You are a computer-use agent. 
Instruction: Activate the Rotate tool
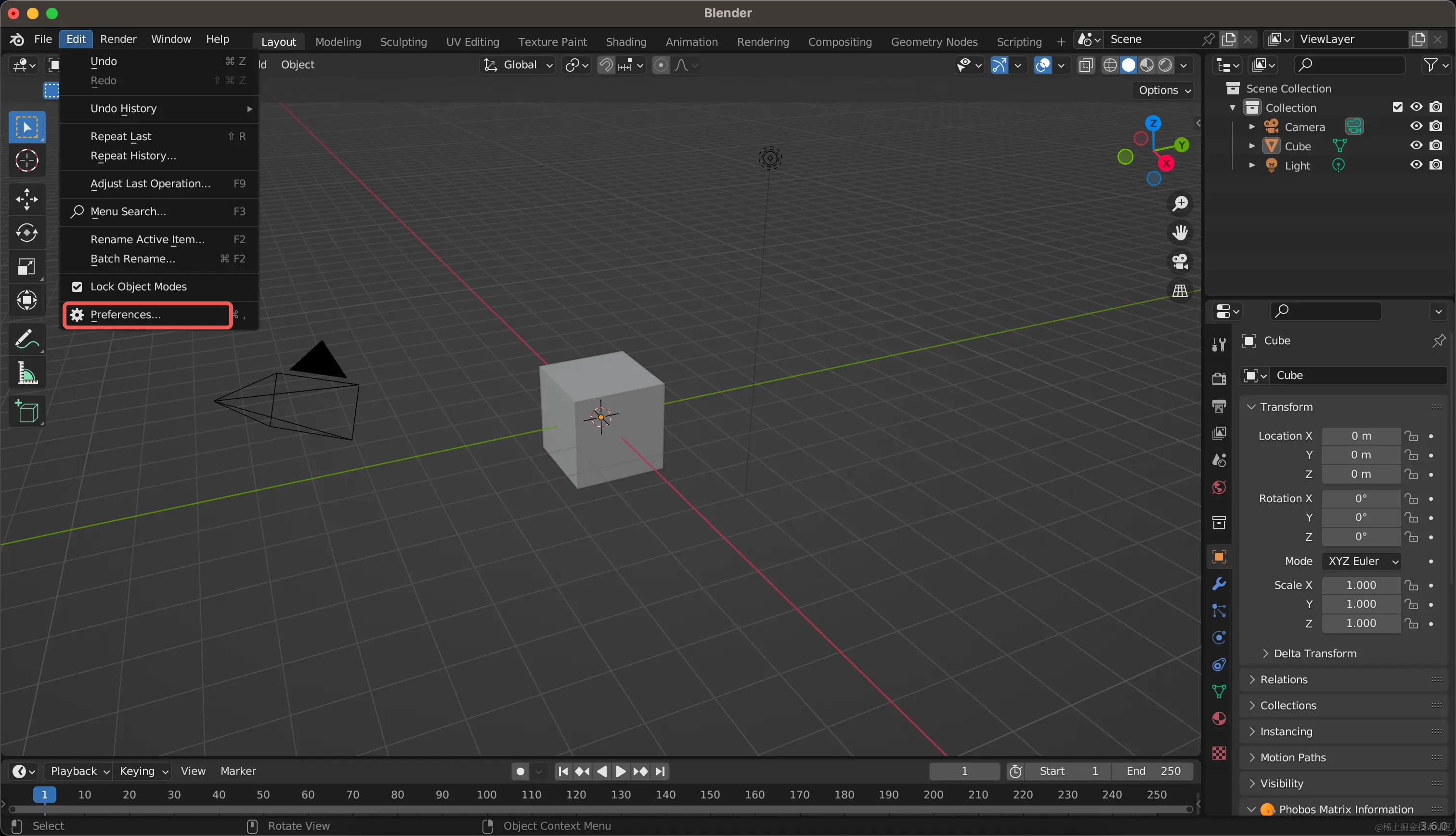tap(26, 233)
